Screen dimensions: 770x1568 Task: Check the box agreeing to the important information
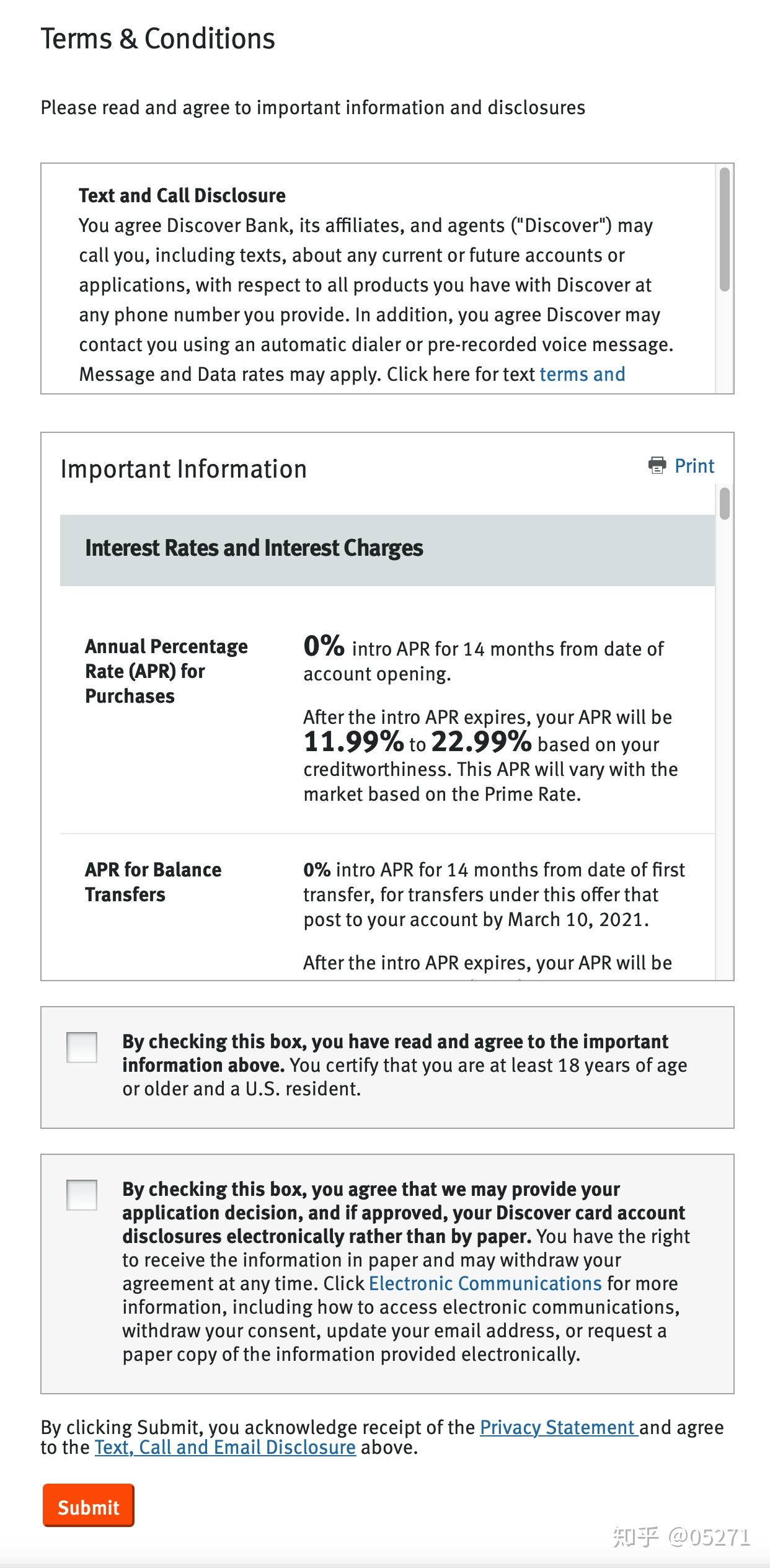pos(82,1048)
